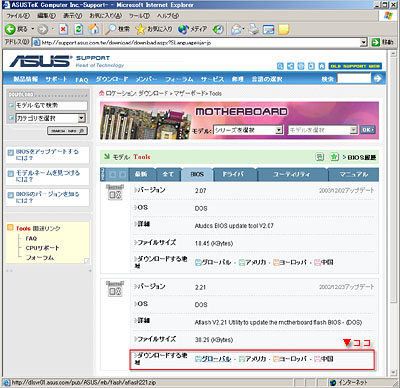This screenshot has width=400, height=388.
Task: Click the OK button beside the model dropdown
Action: 368,130
